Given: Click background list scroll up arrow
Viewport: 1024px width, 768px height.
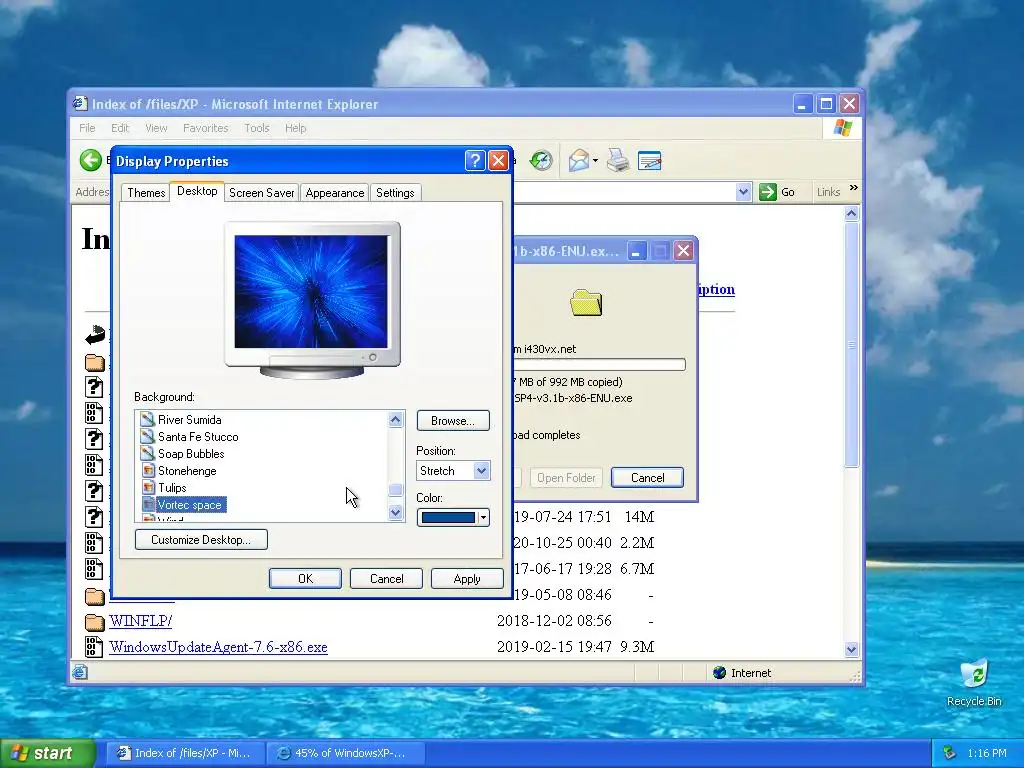Looking at the screenshot, I should click(395, 420).
